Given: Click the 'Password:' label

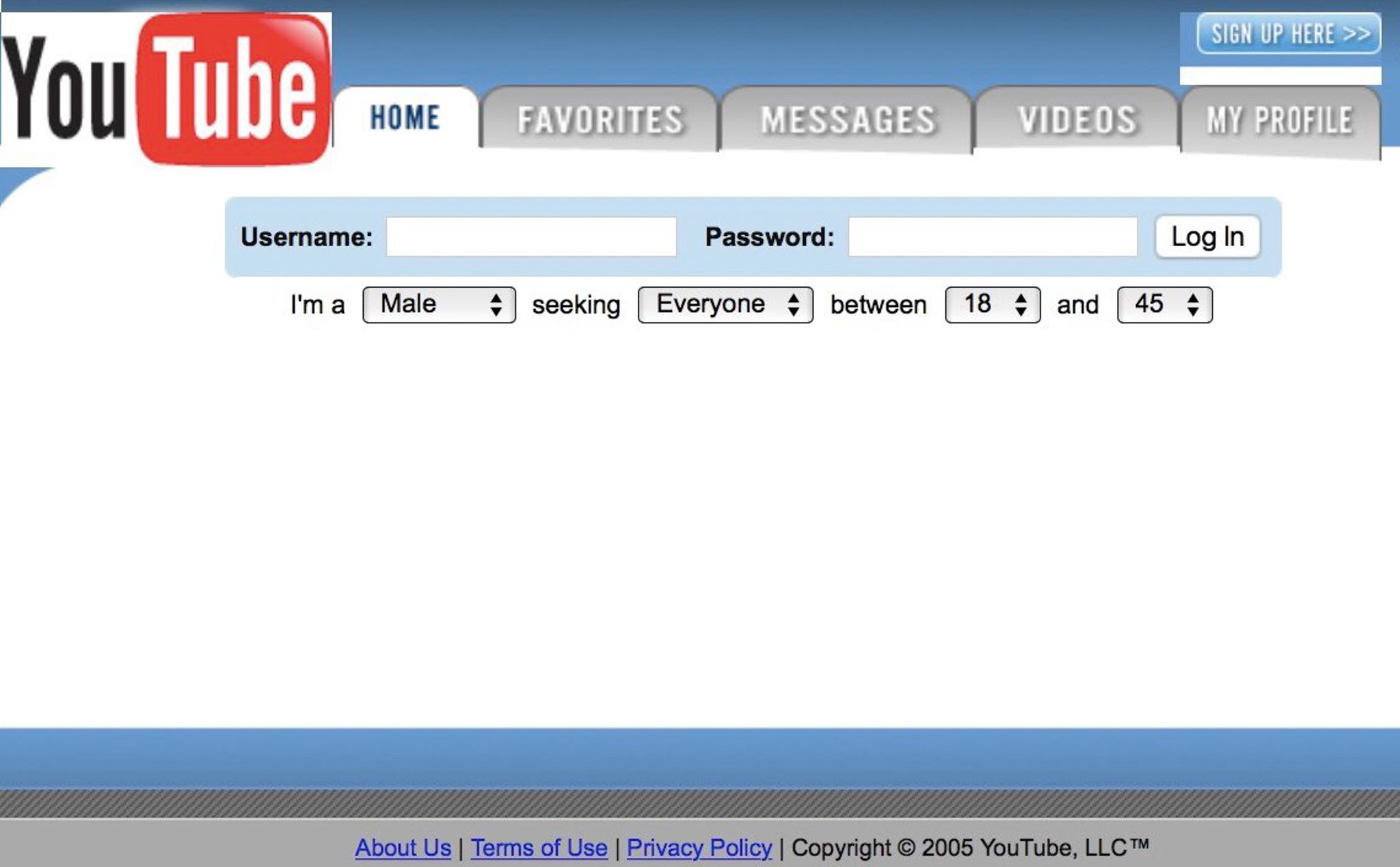Looking at the screenshot, I should click(770, 237).
